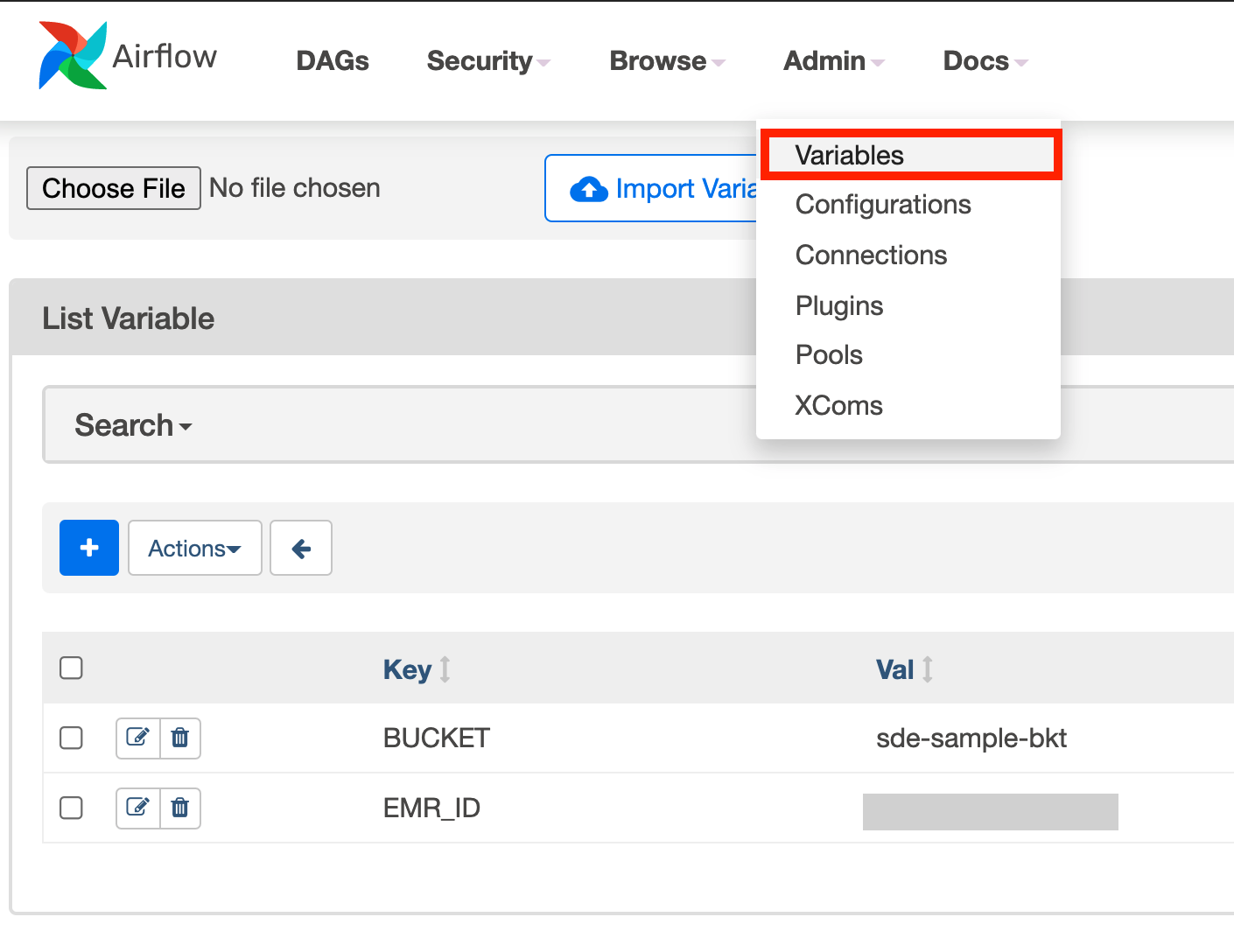The image size is (1234, 952).
Task: Select Variables from the Admin menu
Action: 910,155
